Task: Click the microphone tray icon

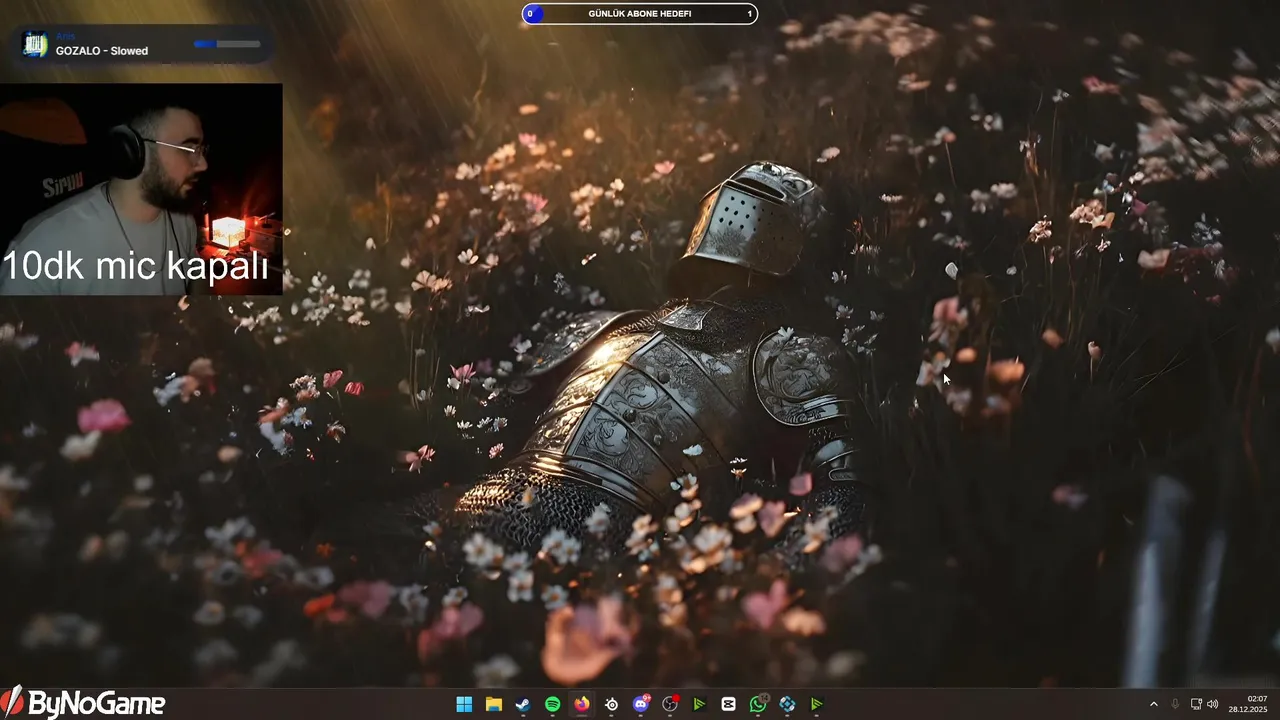Action: [x=1175, y=704]
